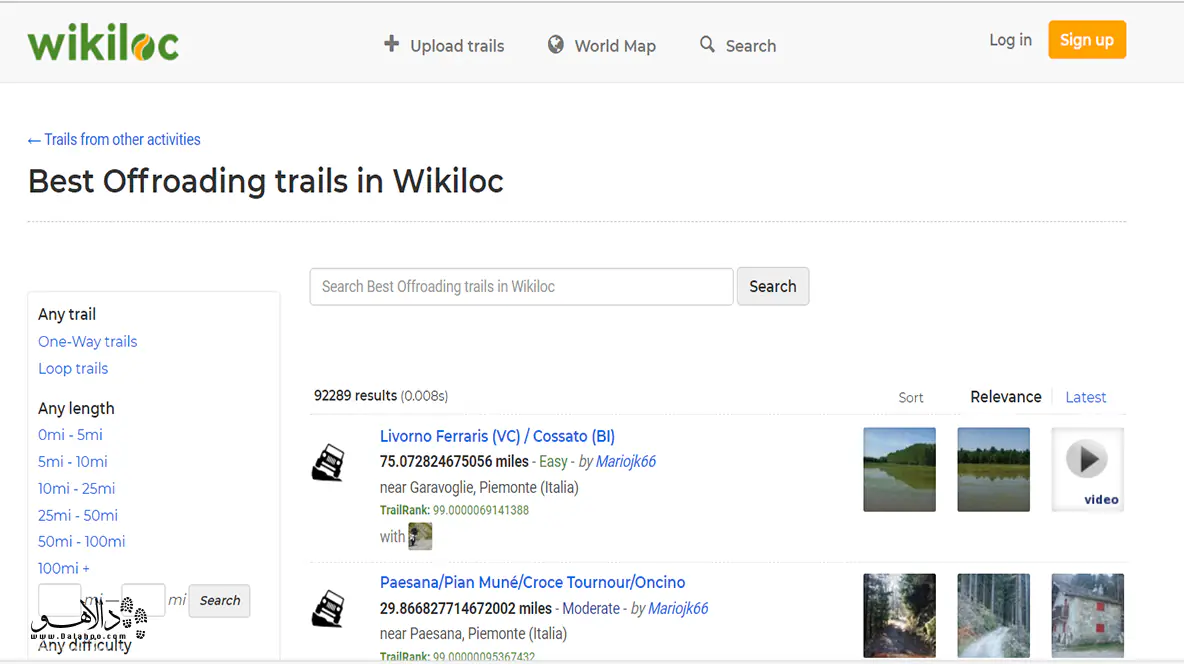Filter by One-Way trails
The width and height of the screenshot is (1184, 664).
tap(88, 341)
